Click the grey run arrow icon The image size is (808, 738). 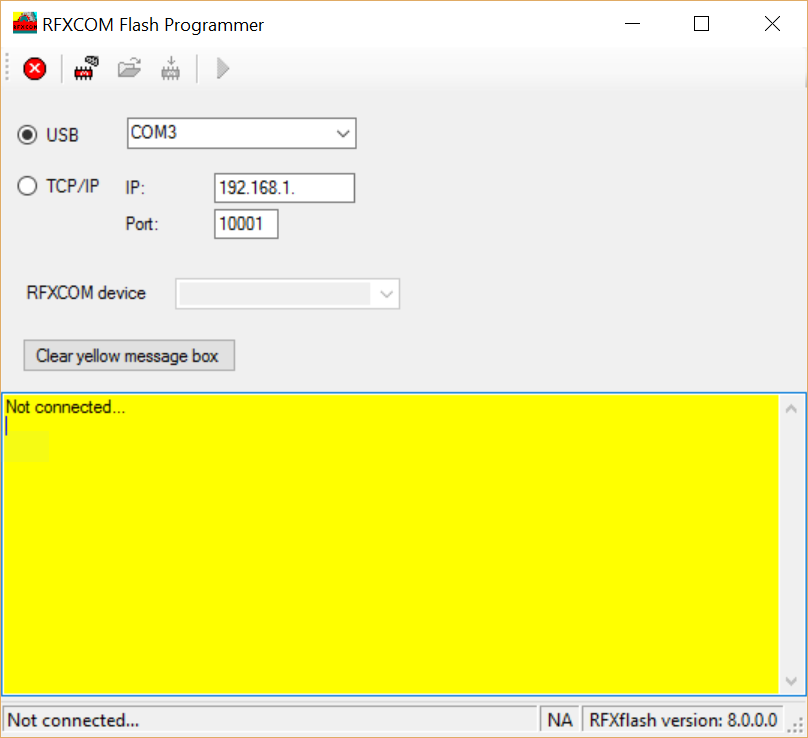pyautogui.click(x=222, y=68)
